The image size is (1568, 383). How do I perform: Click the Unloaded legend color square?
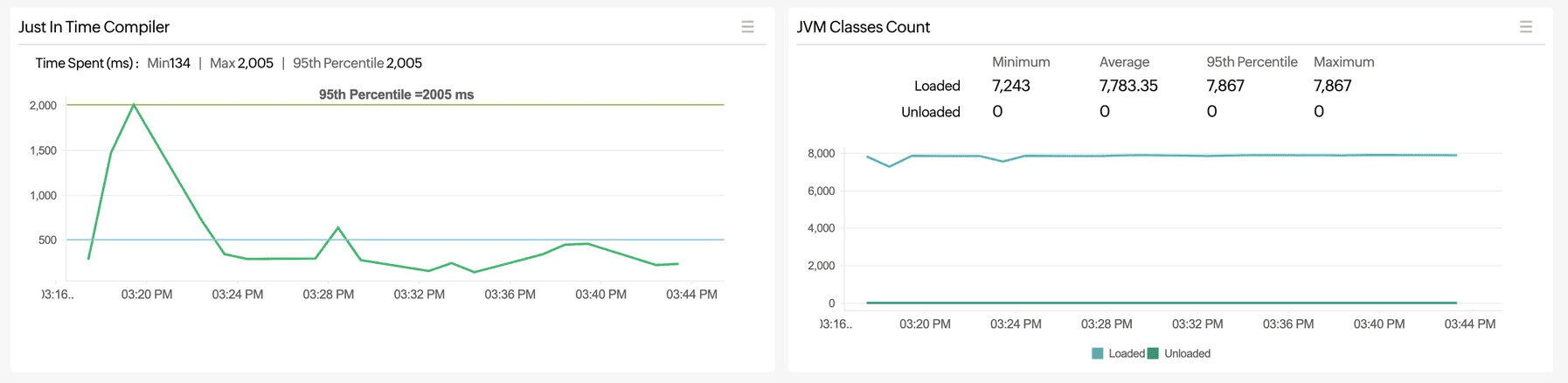(x=1153, y=353)
